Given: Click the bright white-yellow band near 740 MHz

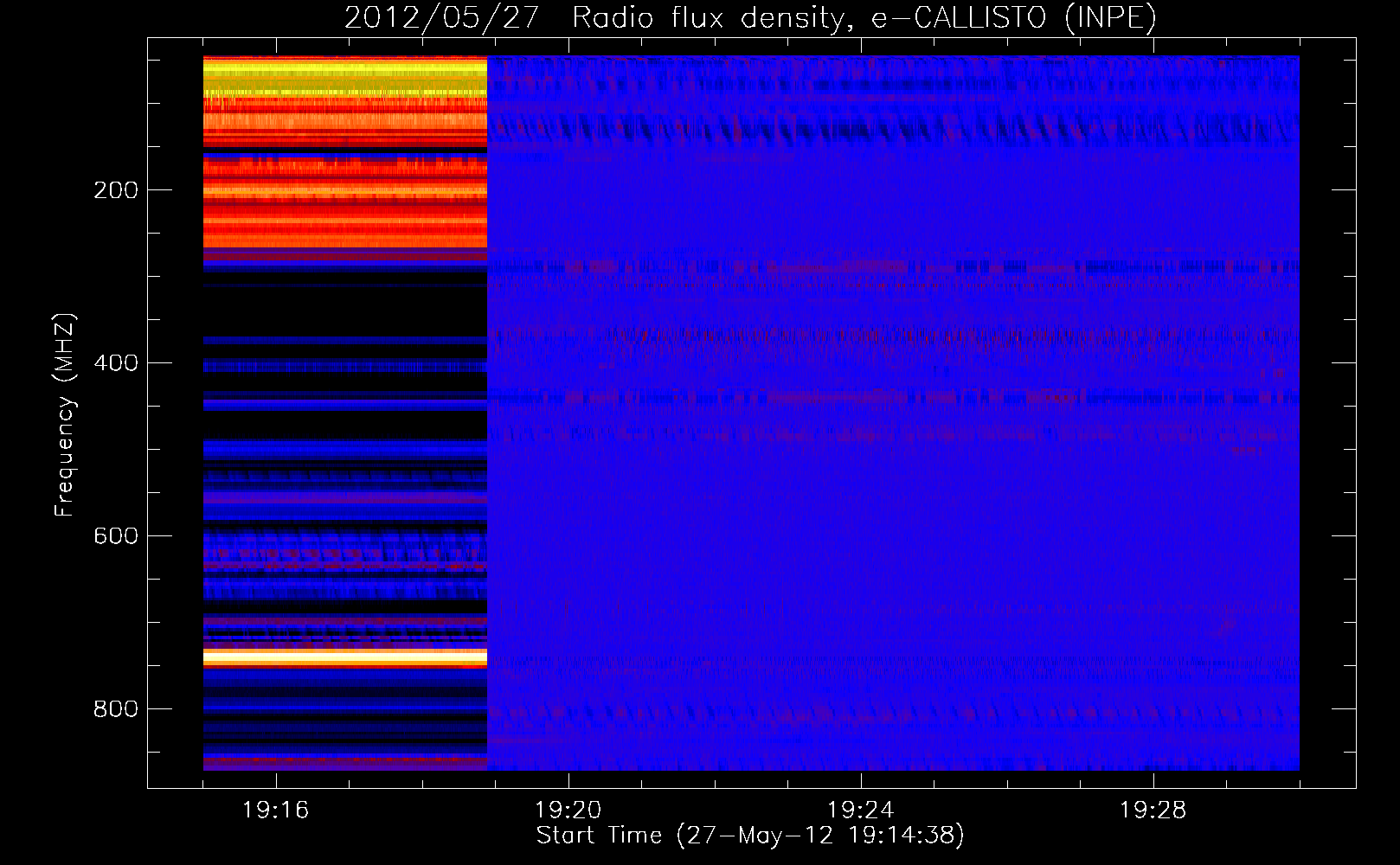Looking at the screenshot, I should point(345,658).
